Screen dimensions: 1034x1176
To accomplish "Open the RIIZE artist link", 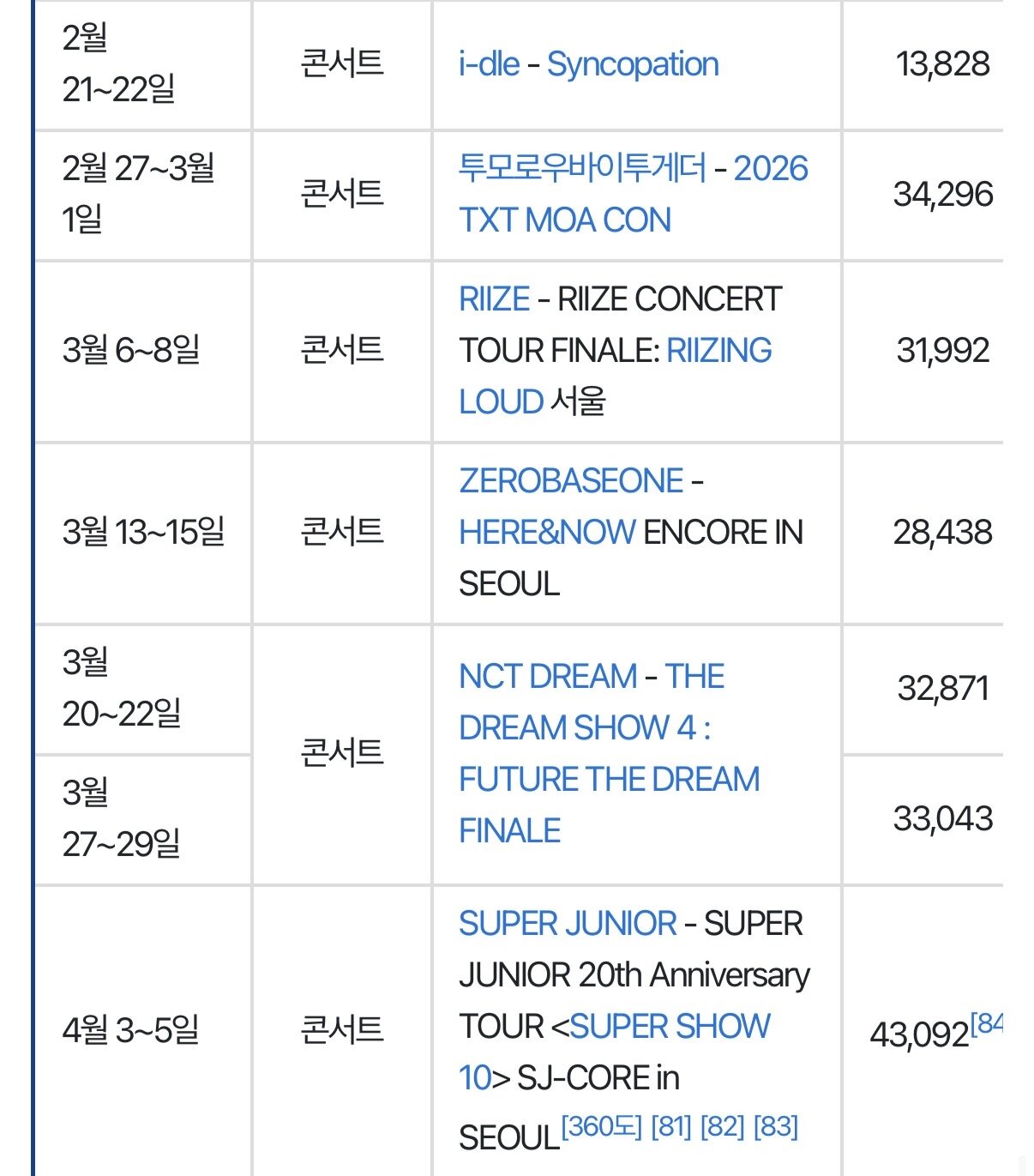I will pyautogui.click(x=494, y=299).
